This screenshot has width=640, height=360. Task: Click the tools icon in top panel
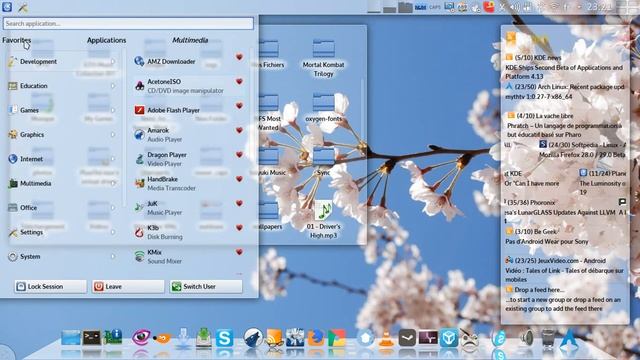[23, 7]
